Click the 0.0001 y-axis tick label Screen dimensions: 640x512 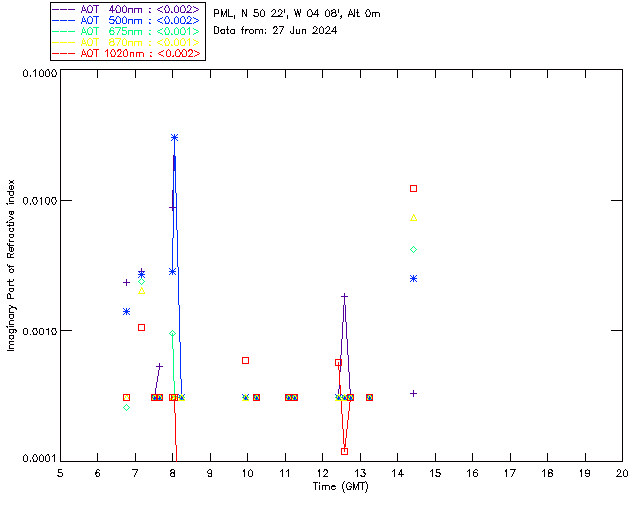(40, 459)
